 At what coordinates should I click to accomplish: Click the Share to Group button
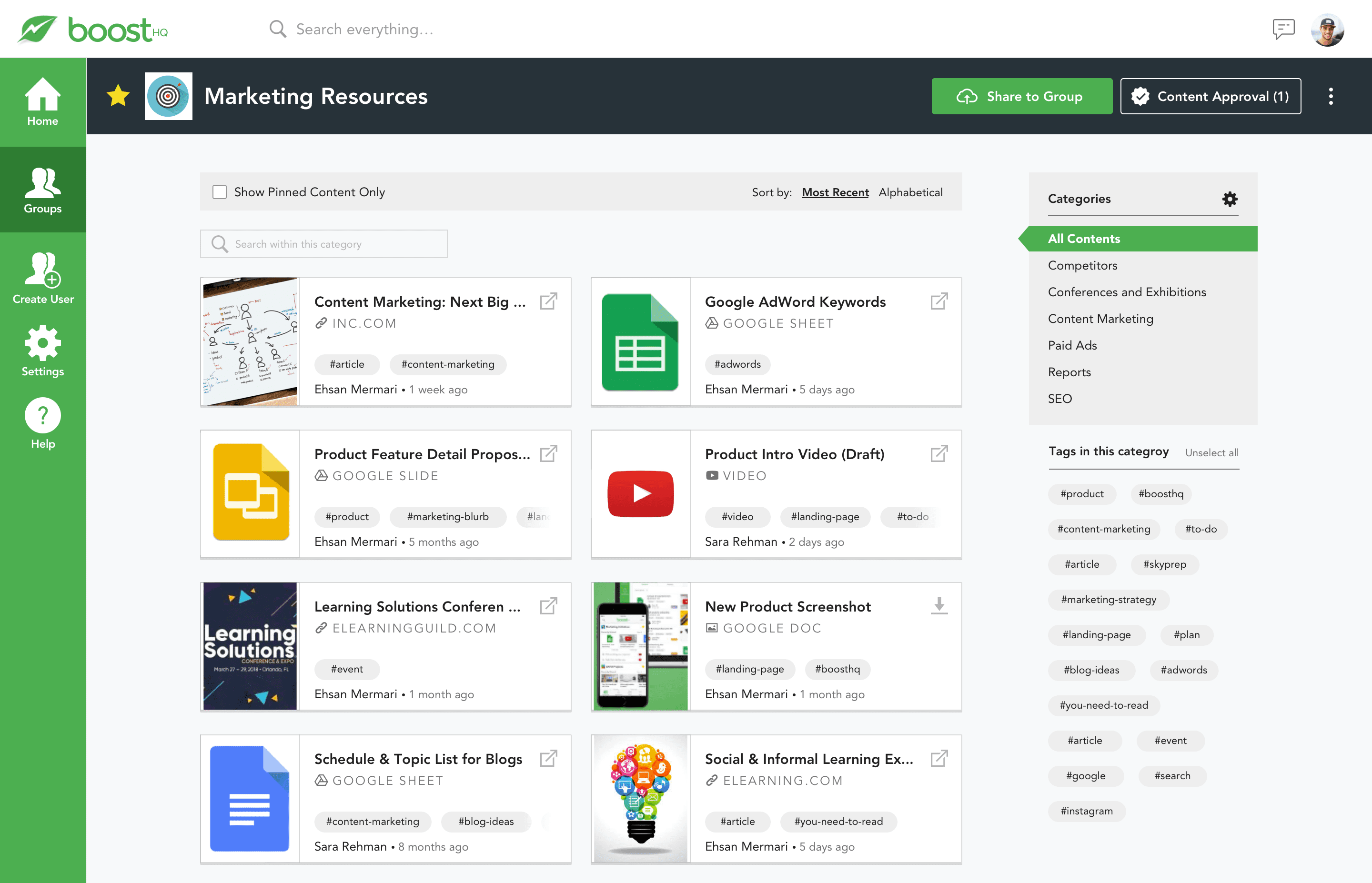click(x=1021, y=96)
